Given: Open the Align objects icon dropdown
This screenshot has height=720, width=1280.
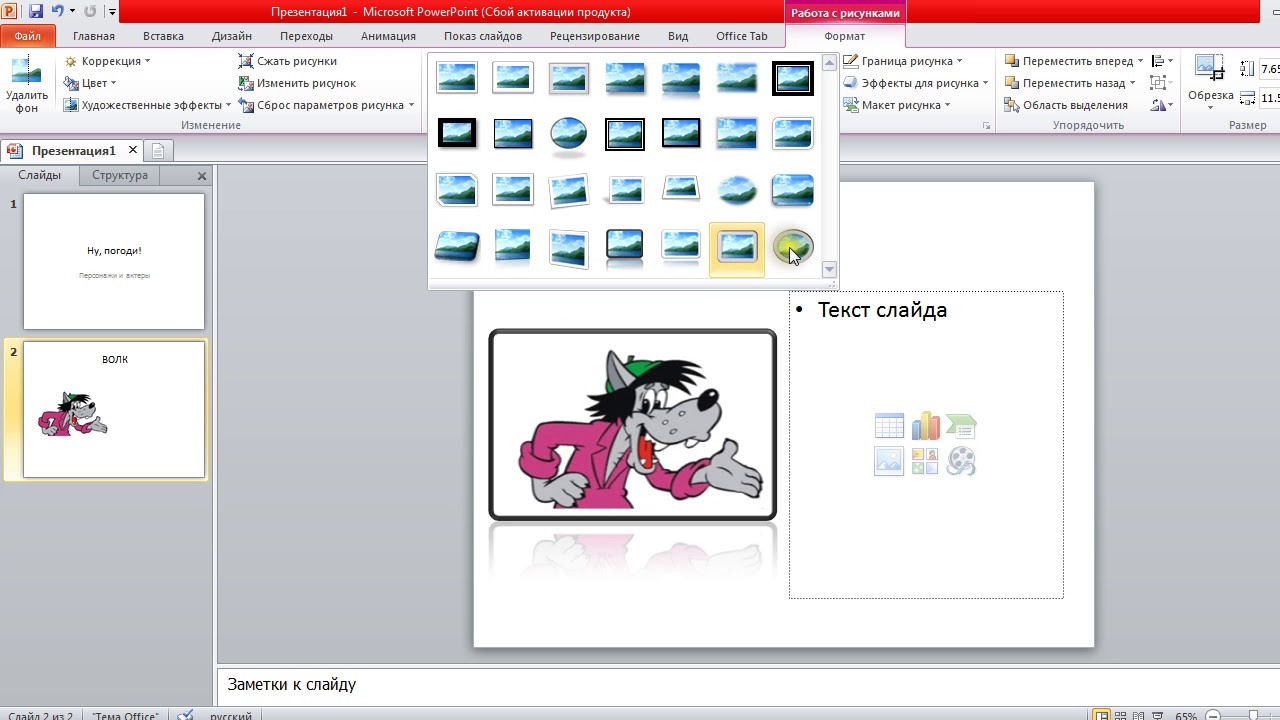Looking at the screenshot, I should [1163, 61].
